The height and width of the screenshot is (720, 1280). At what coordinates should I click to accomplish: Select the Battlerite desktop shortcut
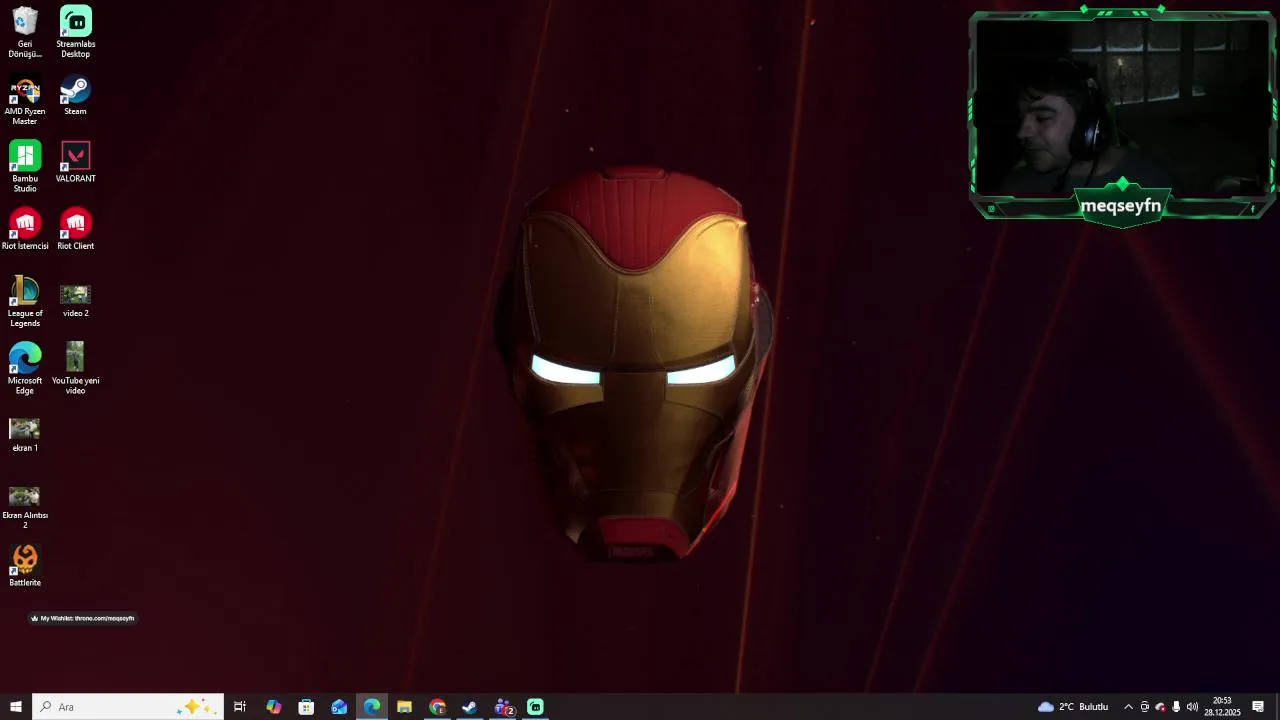click(25, 566)
